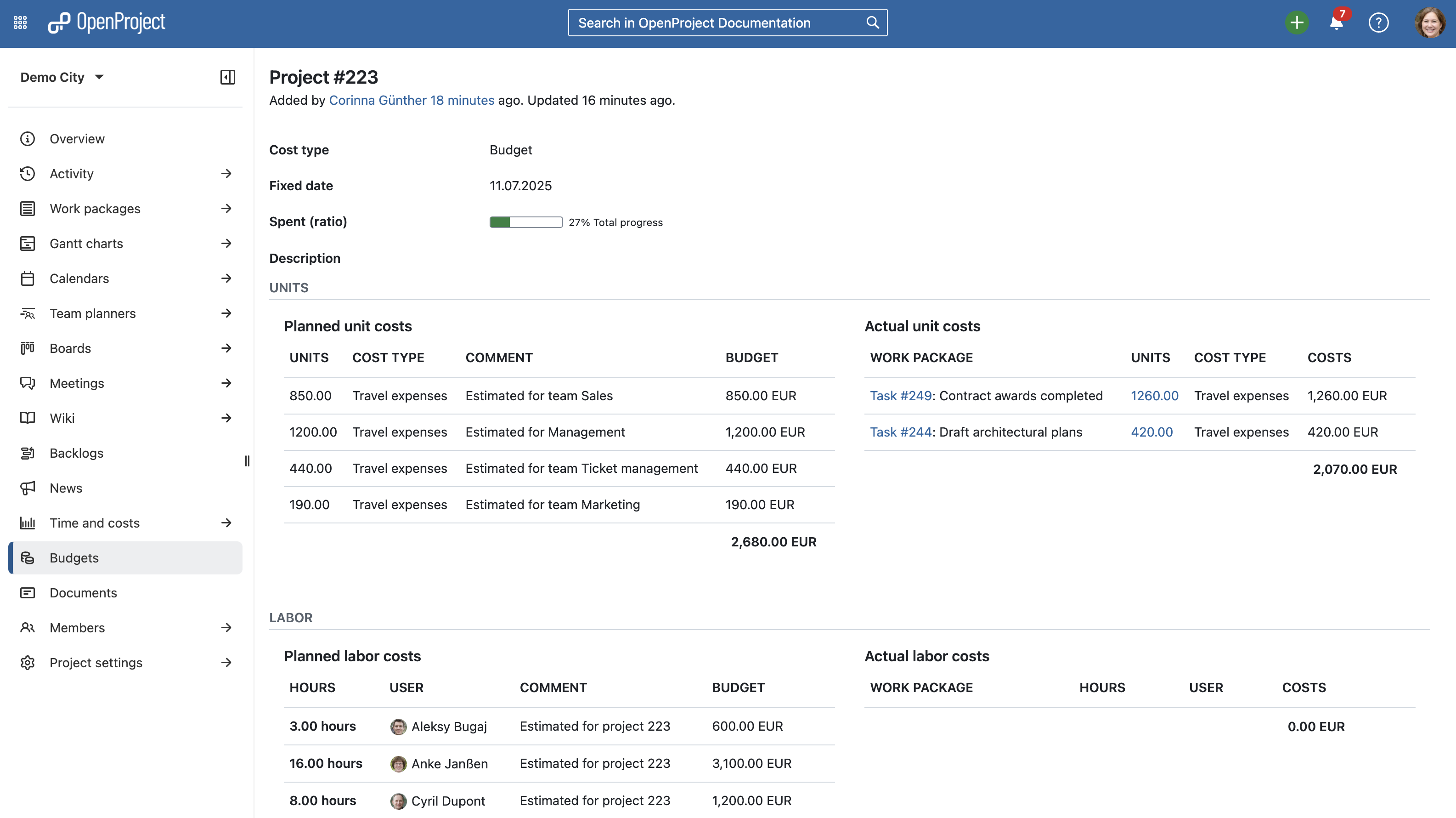Screen dimensions: 1456x818
Task: Open the notifications bell icon
Action: pos(1336,23)
